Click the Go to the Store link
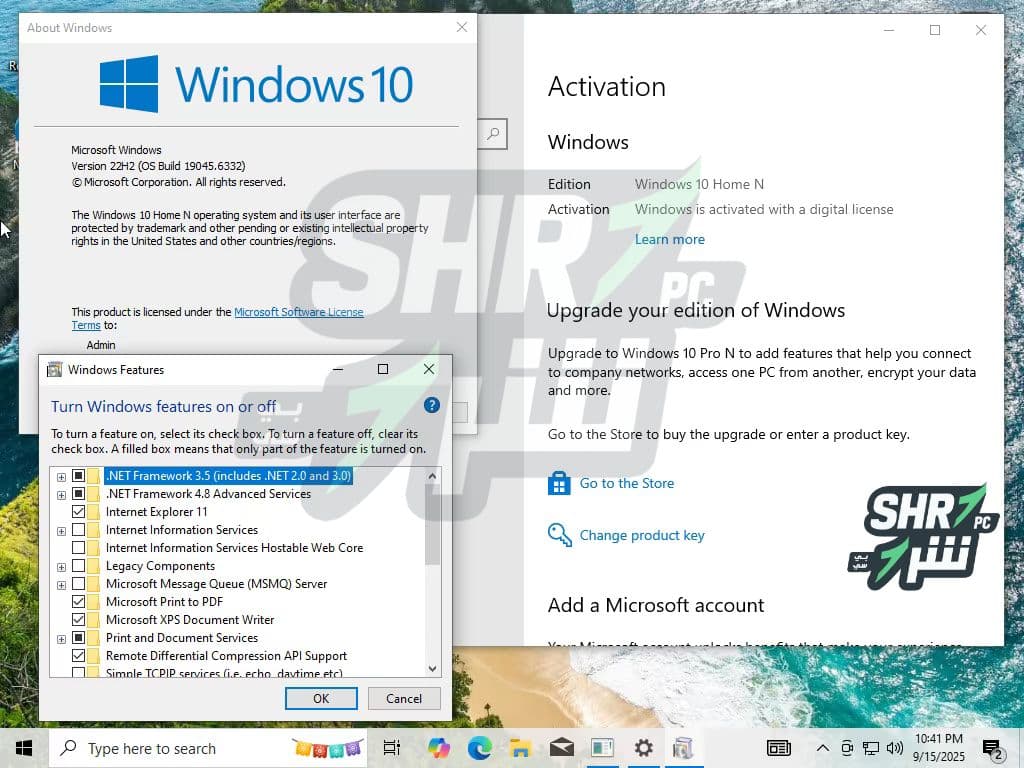 [626, 483]
